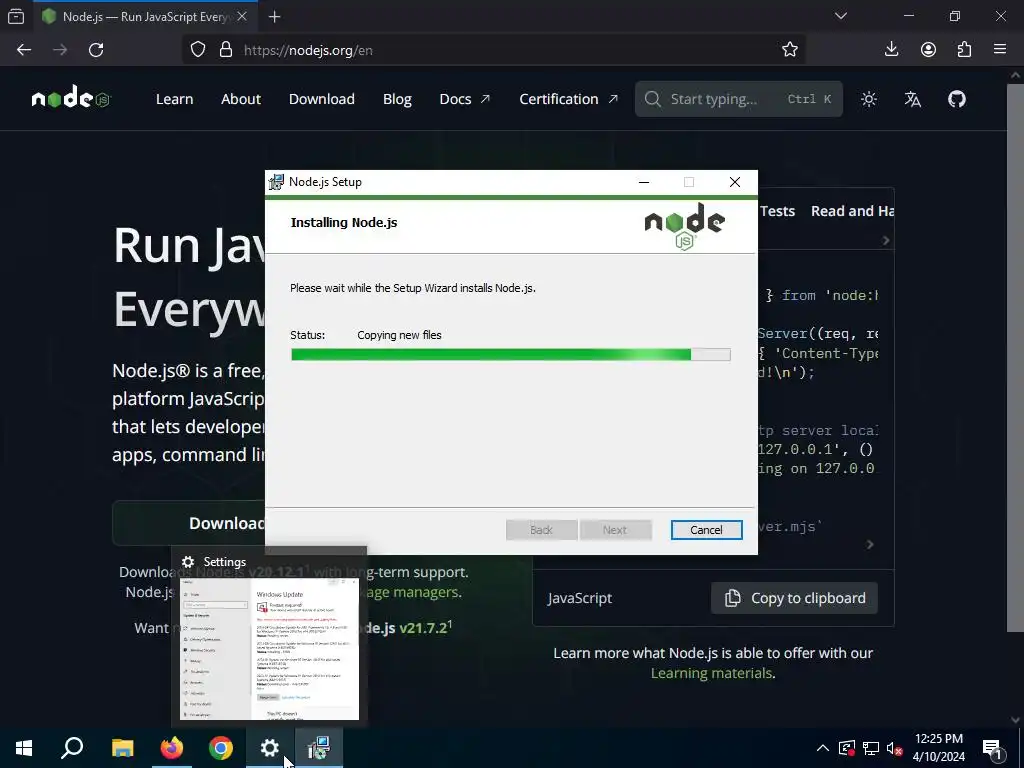Open Windows taskbar search
This screenshot has height=768, width=1024.
72,748
